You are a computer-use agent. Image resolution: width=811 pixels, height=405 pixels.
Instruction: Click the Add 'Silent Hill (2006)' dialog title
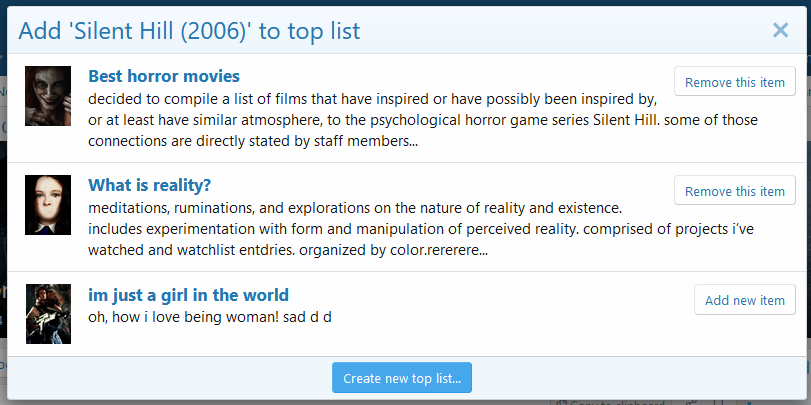pyautogui.click(x=189, y=31)
